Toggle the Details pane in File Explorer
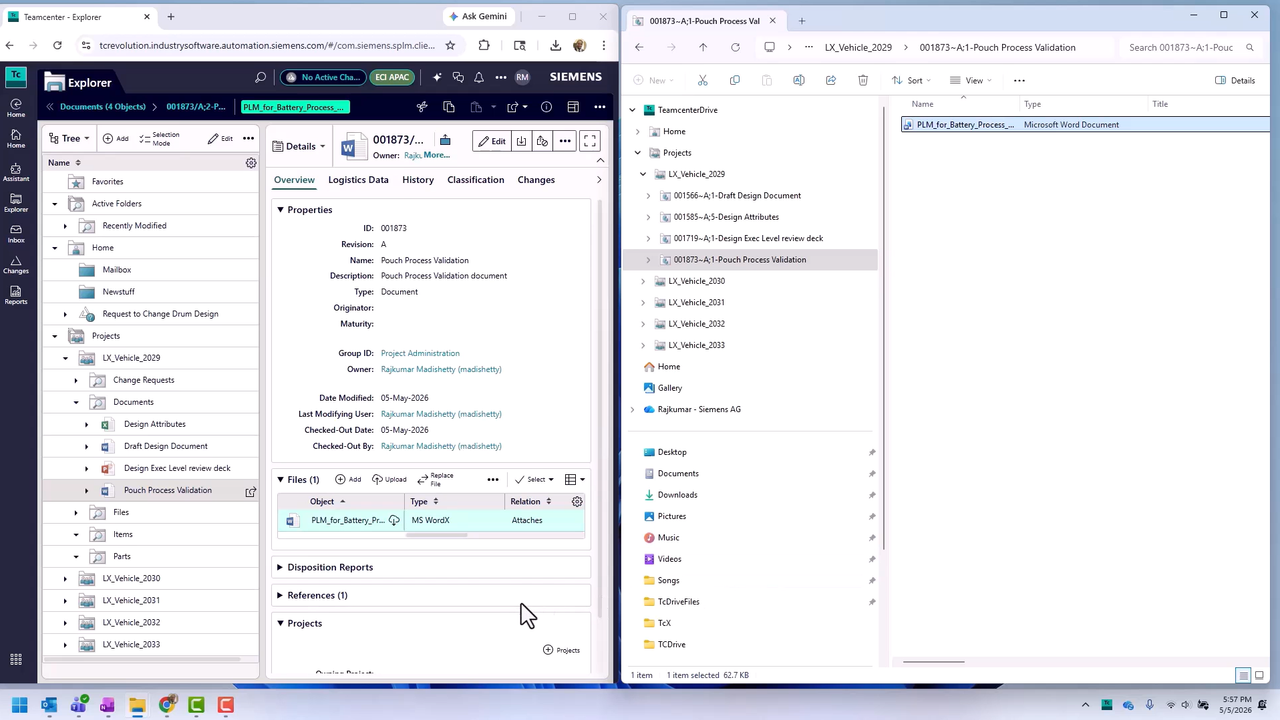1280x720 pixels. (x=1235, y=80)
